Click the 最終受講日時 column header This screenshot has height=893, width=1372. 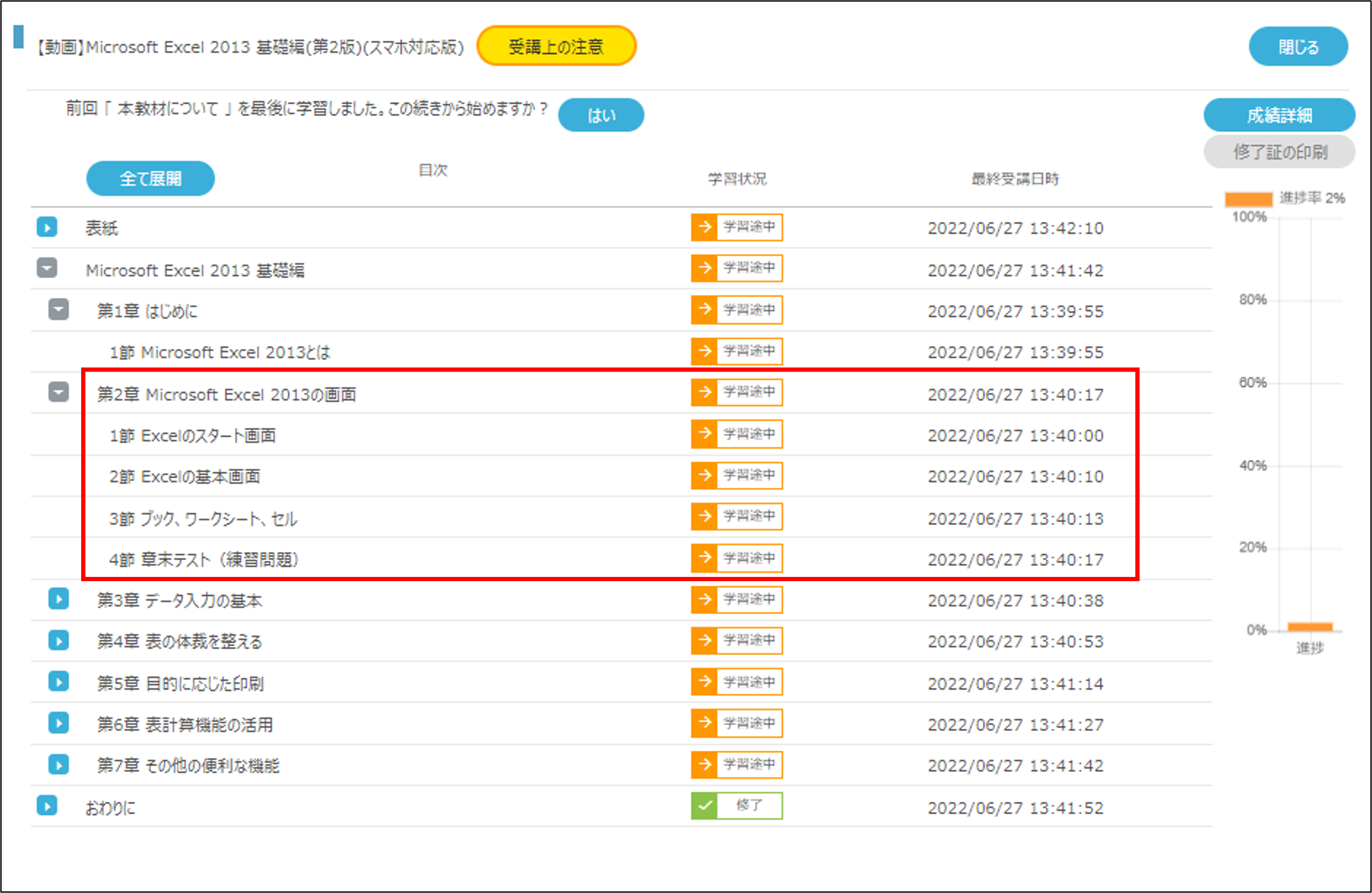1015,179
